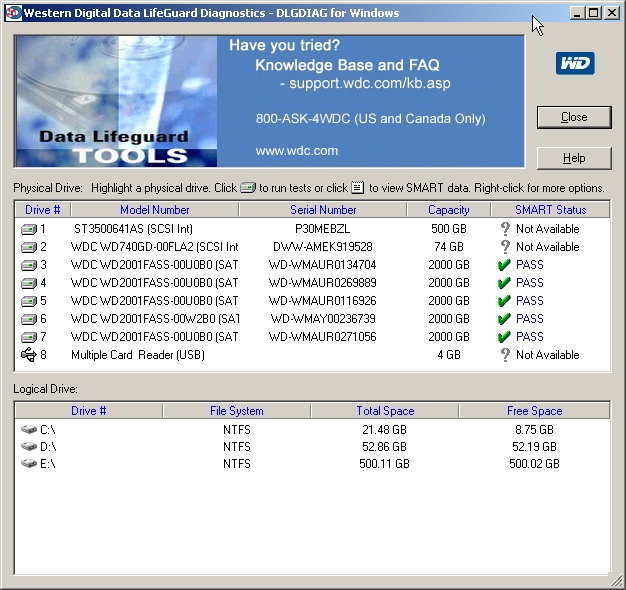
Task: Click free space 52.19 GB
Action: pos(534,446)
